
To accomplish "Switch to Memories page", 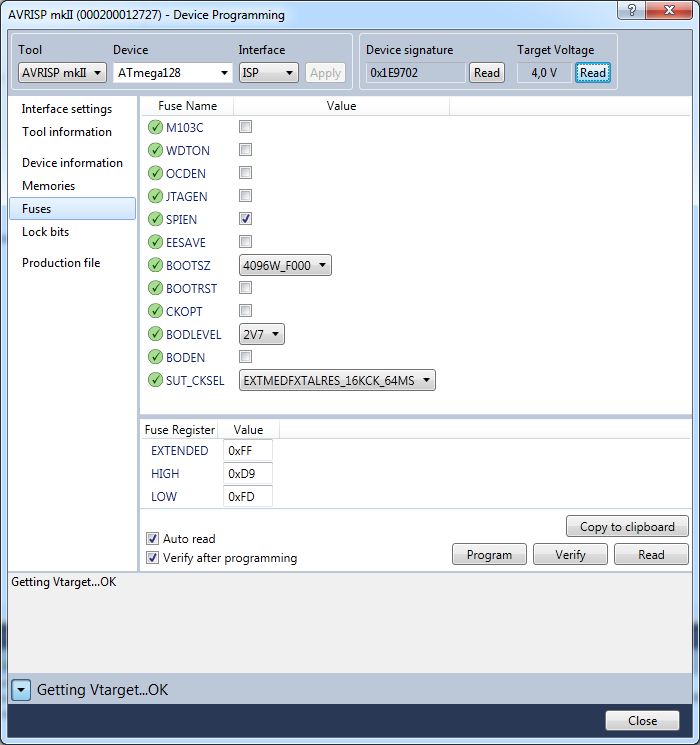I will (48, 185).
